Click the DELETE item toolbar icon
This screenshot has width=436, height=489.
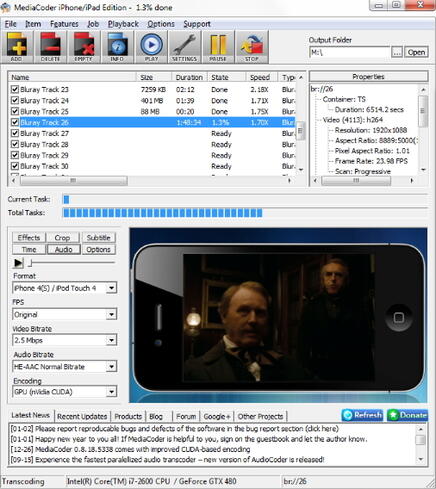[50, 47]
